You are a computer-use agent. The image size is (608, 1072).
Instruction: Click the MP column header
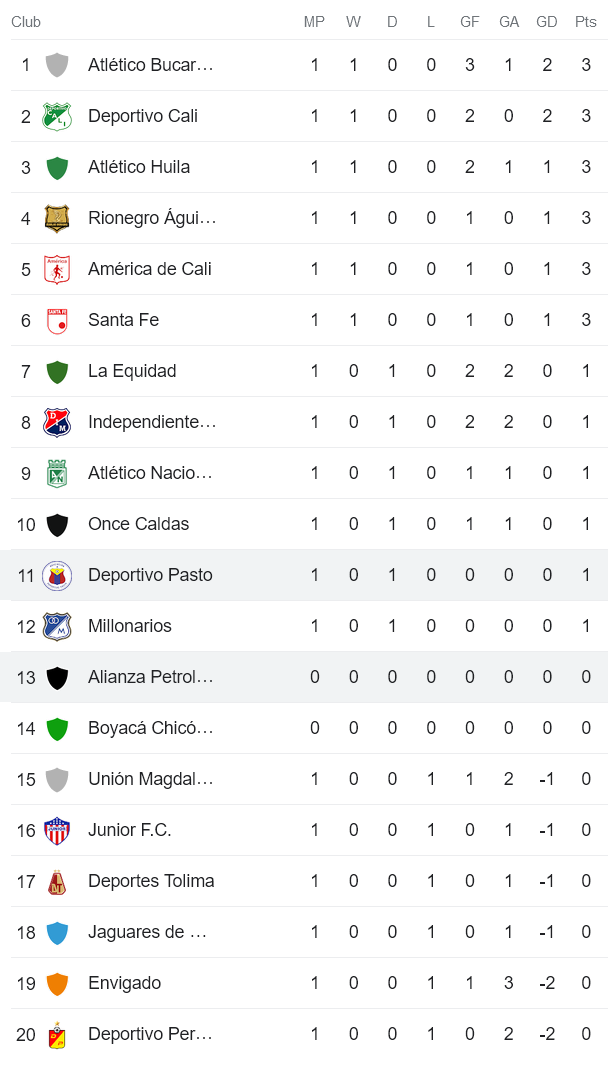314,22
